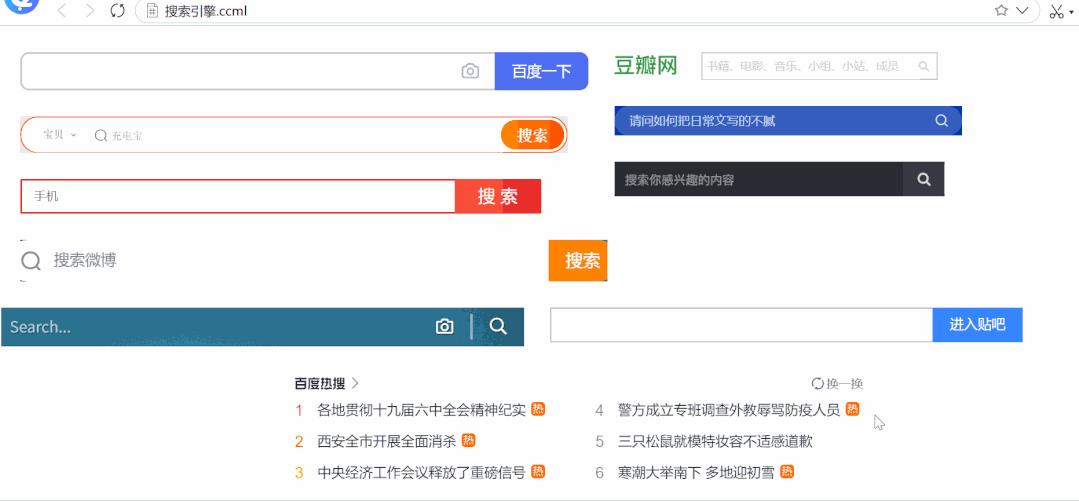Click magnifier icon in teal Search bar
The image size is (1079, 501).
pos(498,327)
